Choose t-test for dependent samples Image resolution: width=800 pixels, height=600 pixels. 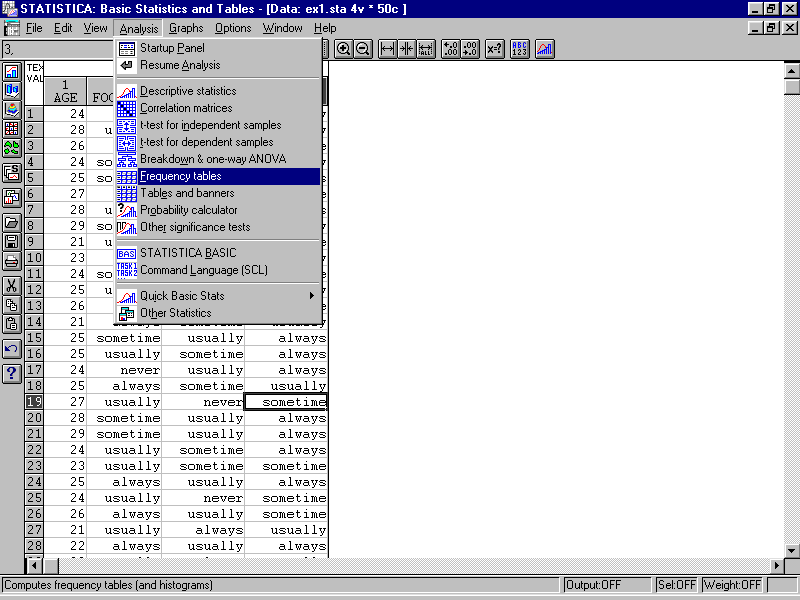click(x=218, y=142)
